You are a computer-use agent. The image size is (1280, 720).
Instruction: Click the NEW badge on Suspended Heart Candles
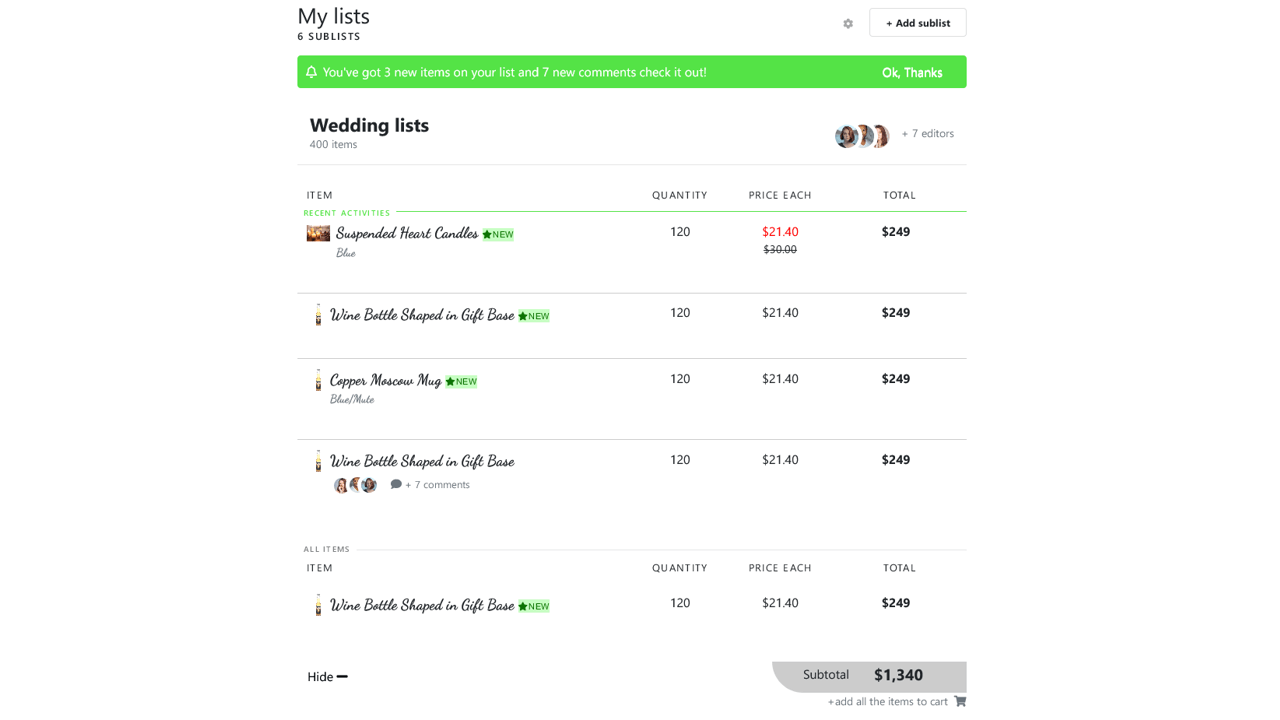[x=497, y=233]
